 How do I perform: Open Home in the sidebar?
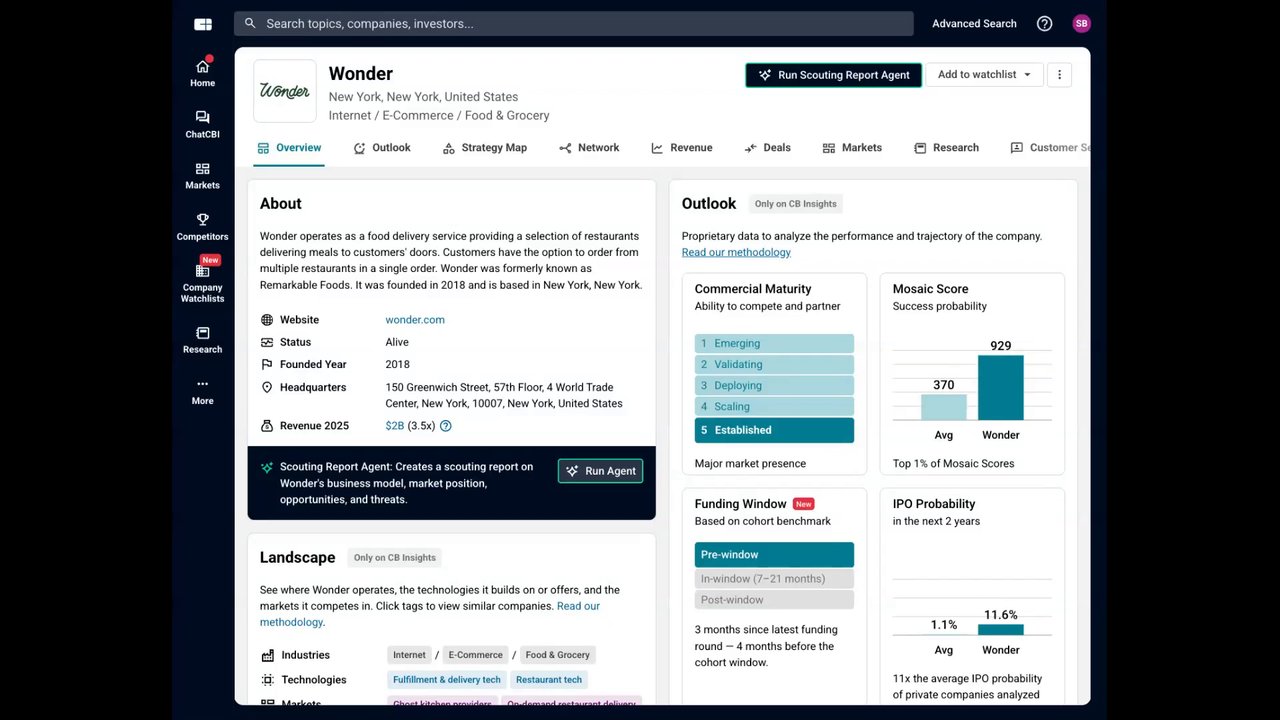(202, 73)
